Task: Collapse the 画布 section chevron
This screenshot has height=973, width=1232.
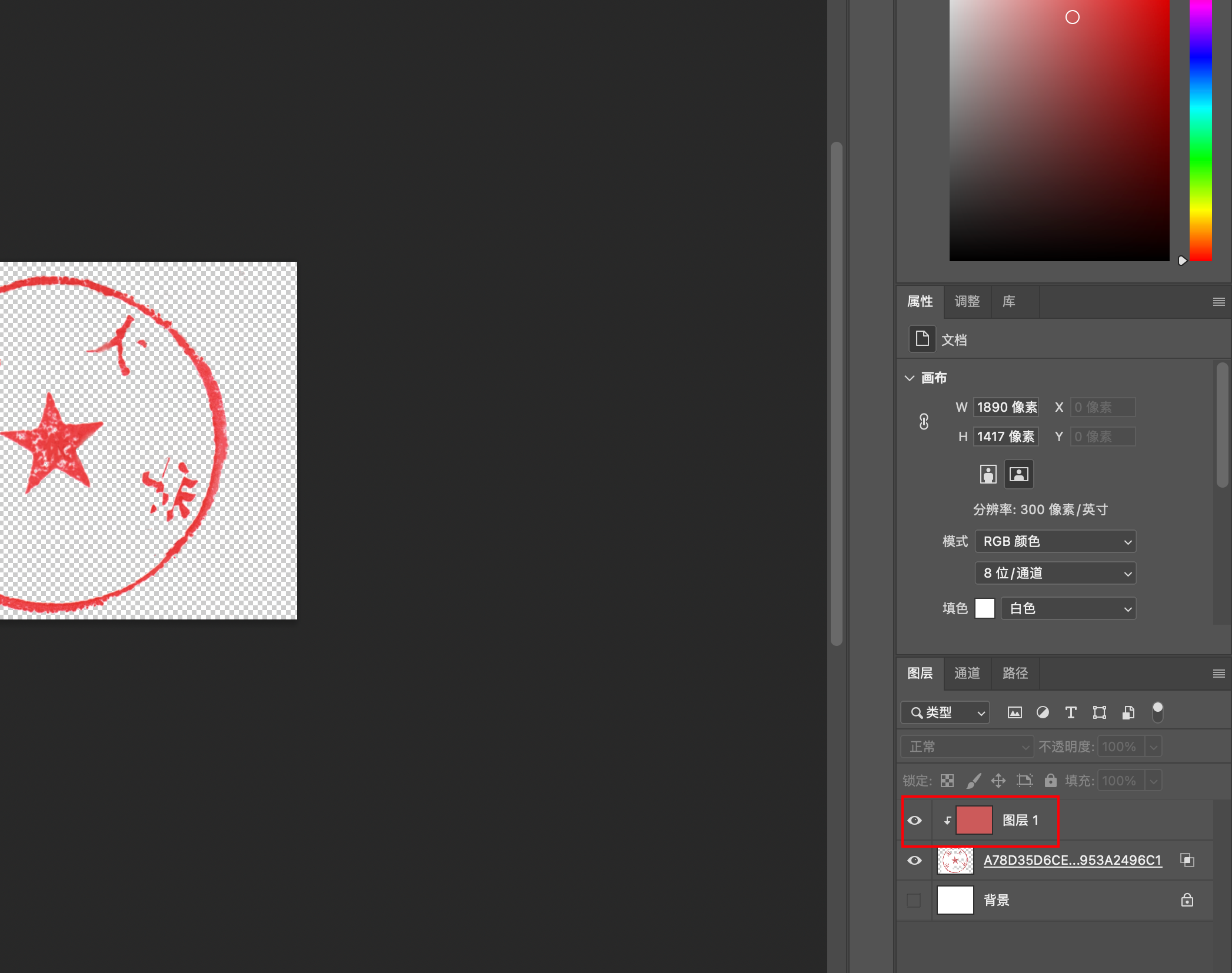Action: pos(910,378)
